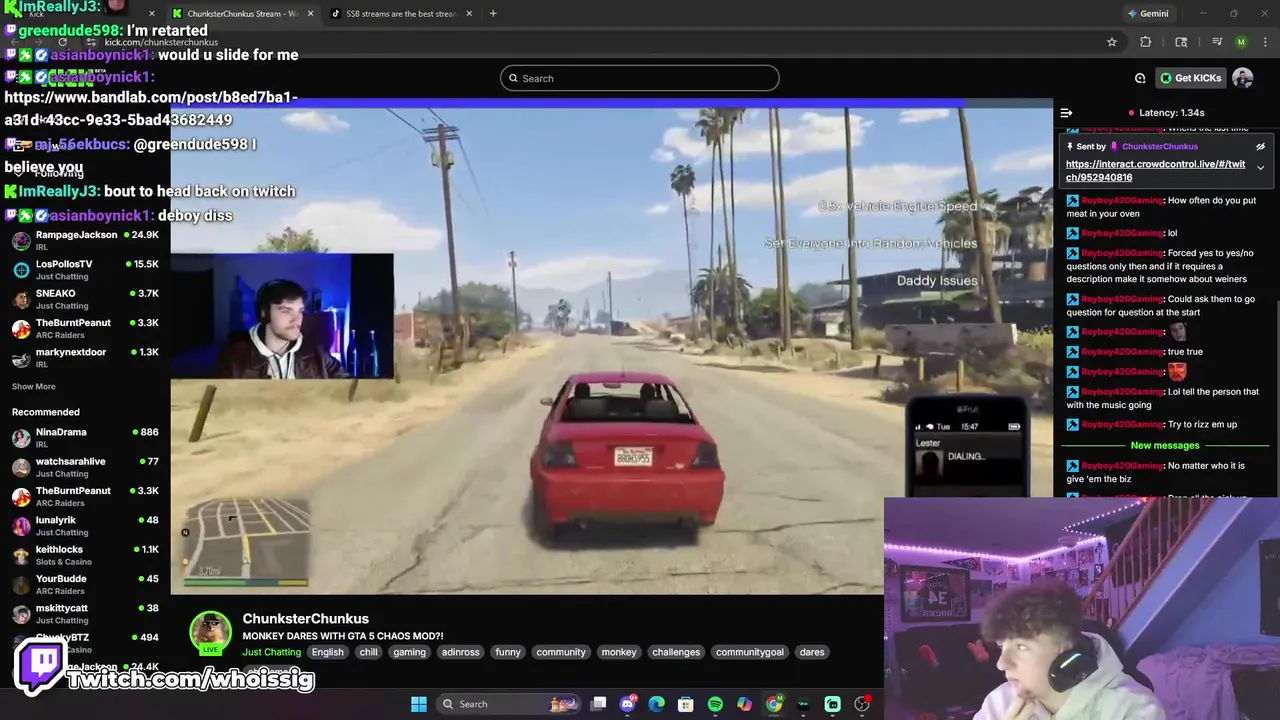
Task: Click ChunksterChunkus name in pinned message
Action: coord(1159,147)
